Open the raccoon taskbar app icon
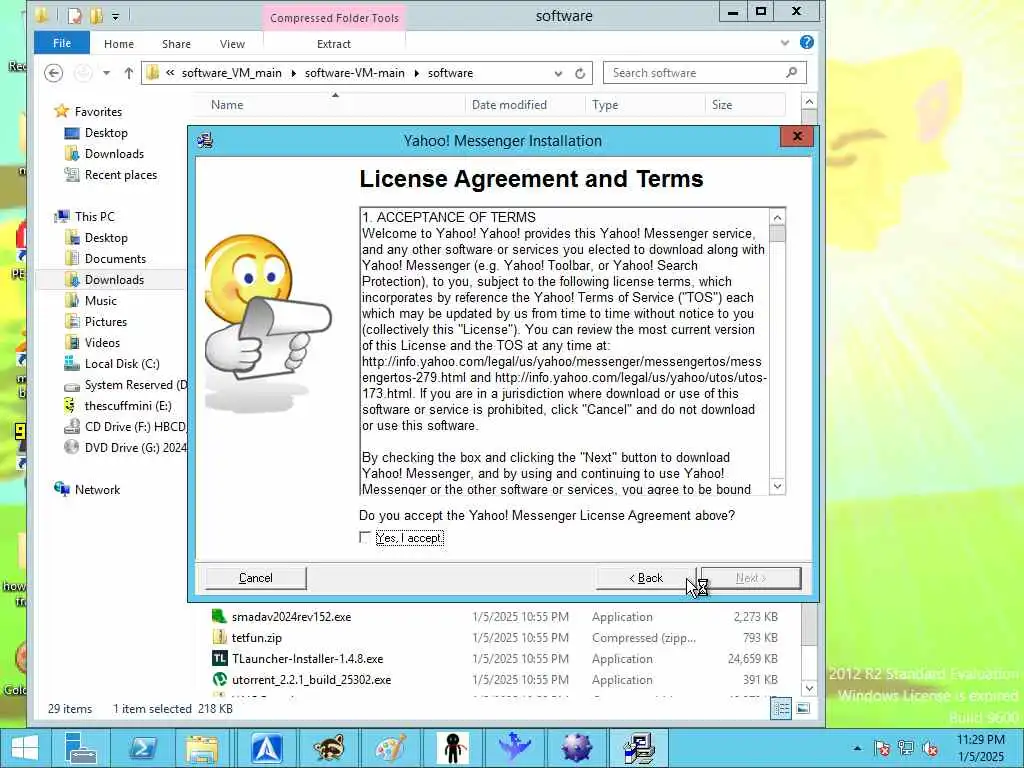1024x768 pixels. click(x=328, y=748)
